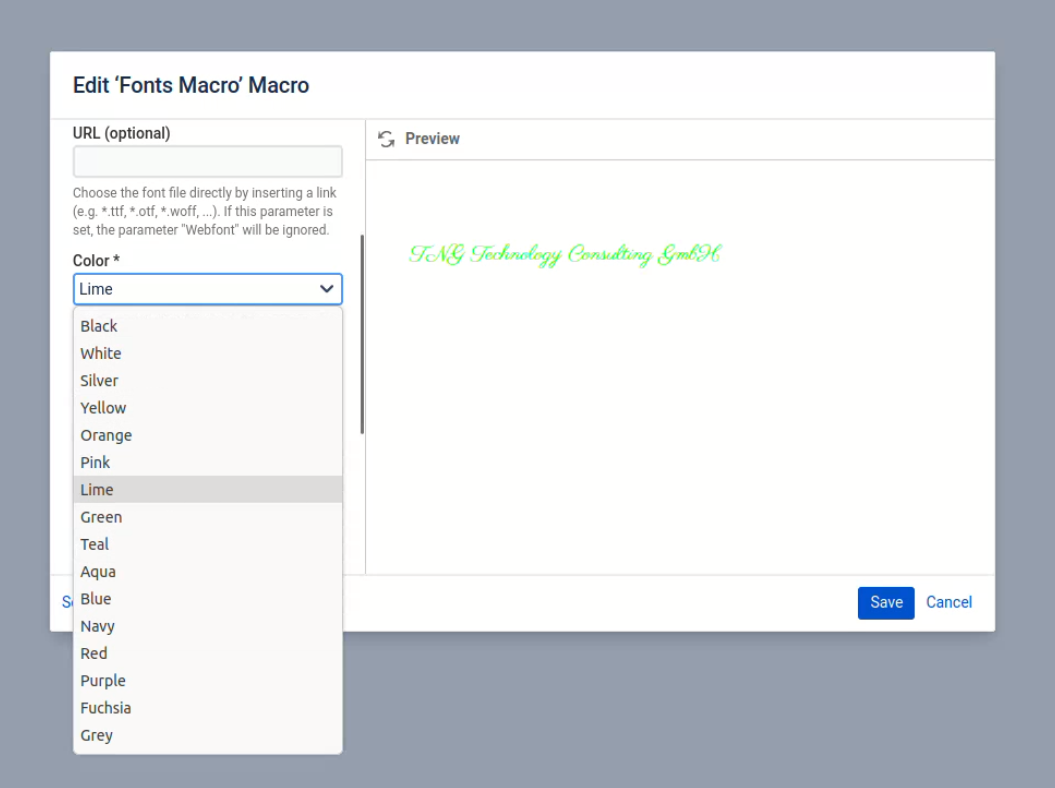Click the Save button

pyautogui.click(x=886, y=602)
